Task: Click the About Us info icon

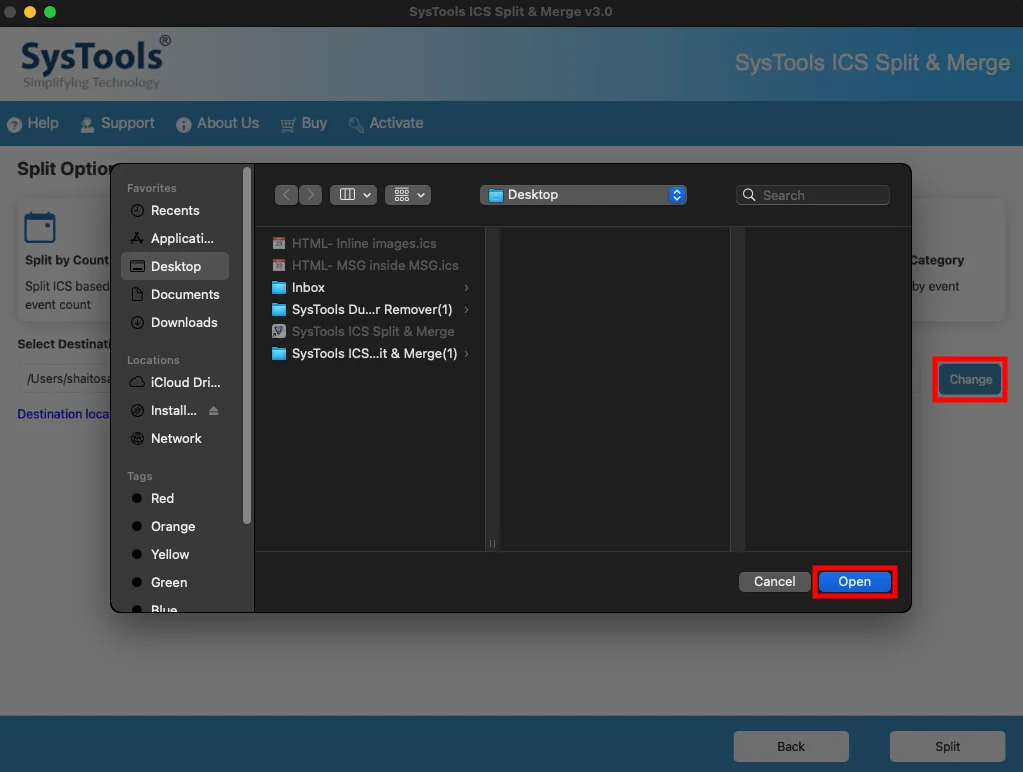Action: coord(183,124)
